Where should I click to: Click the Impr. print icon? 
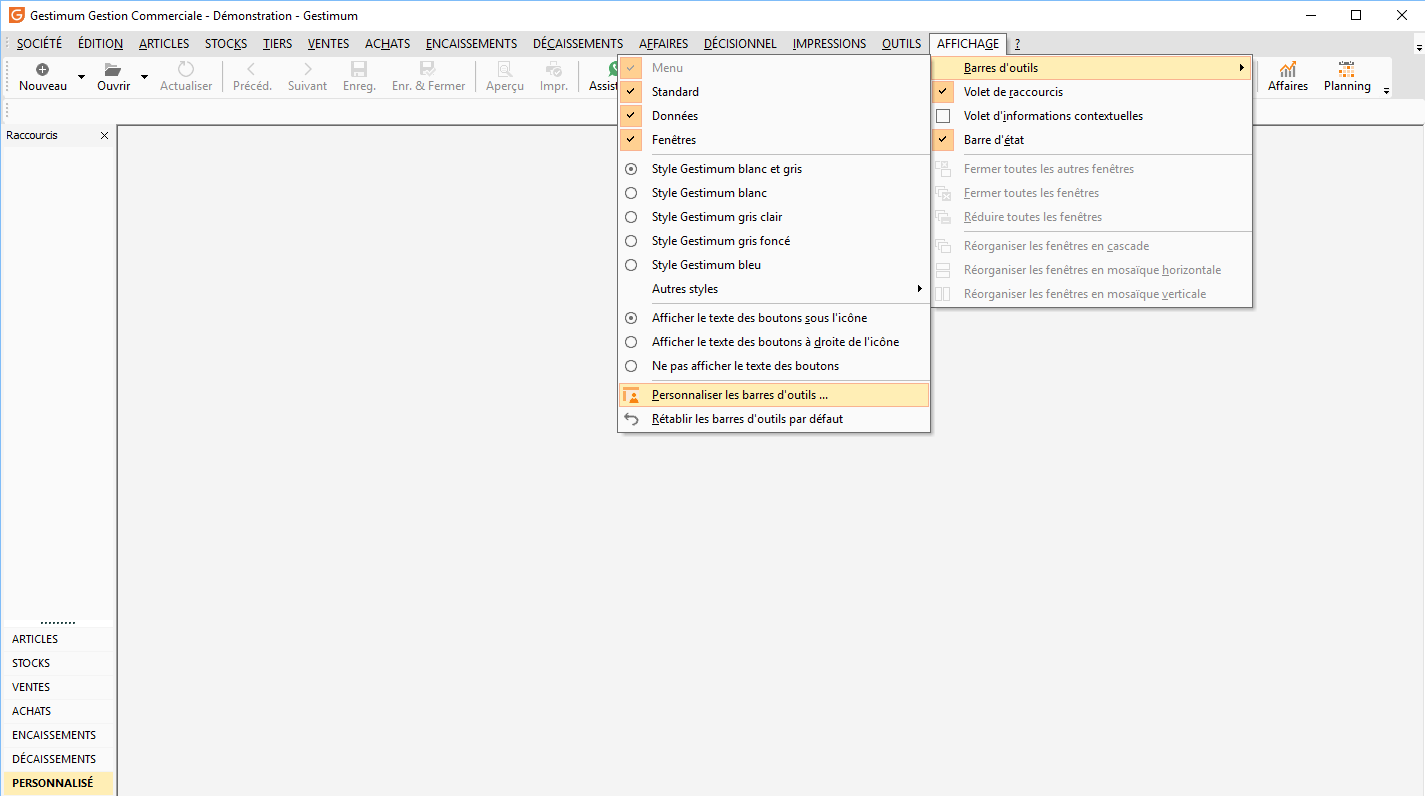point(554,69)
